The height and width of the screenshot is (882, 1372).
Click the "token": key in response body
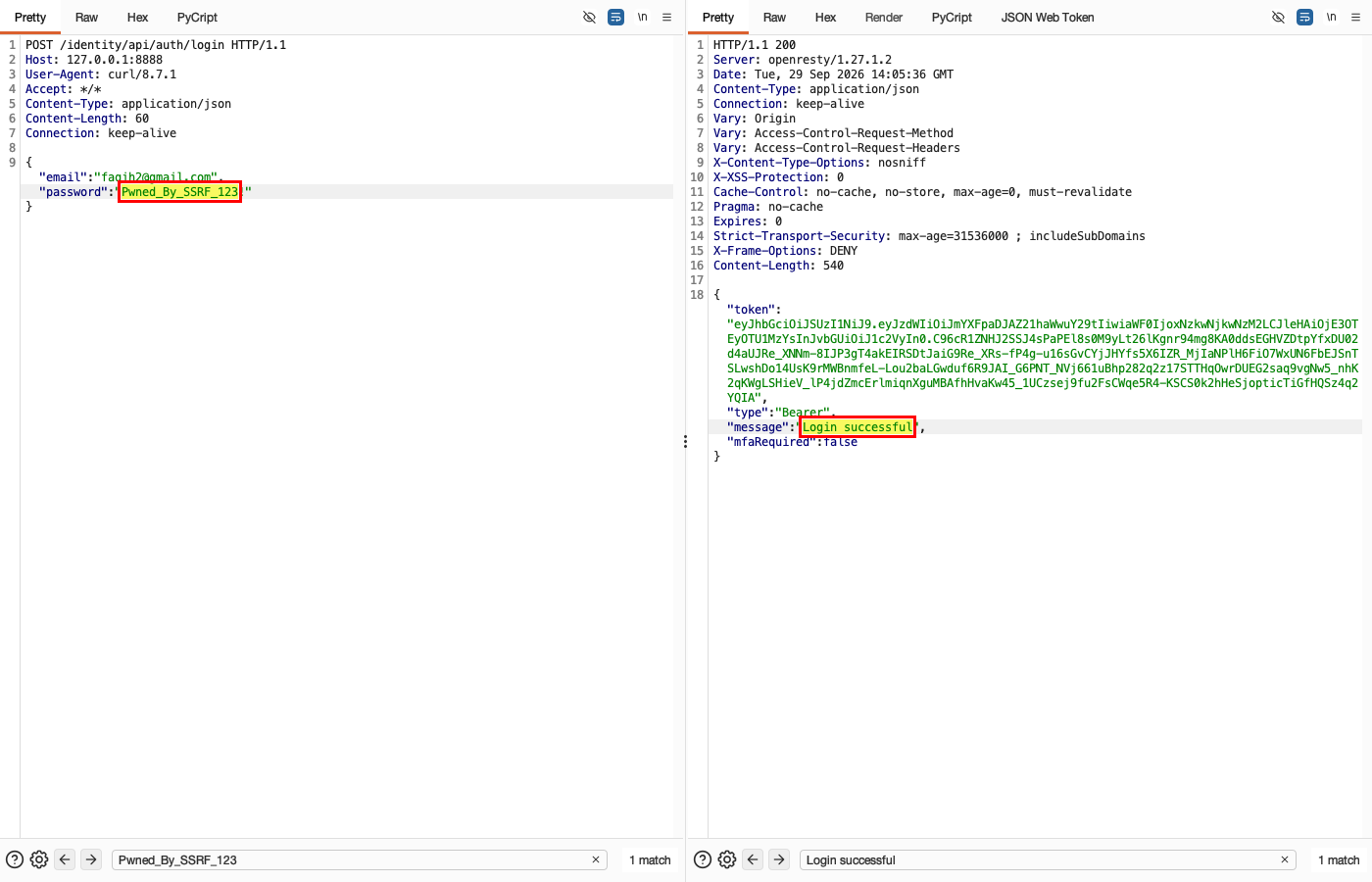(754, 310)
